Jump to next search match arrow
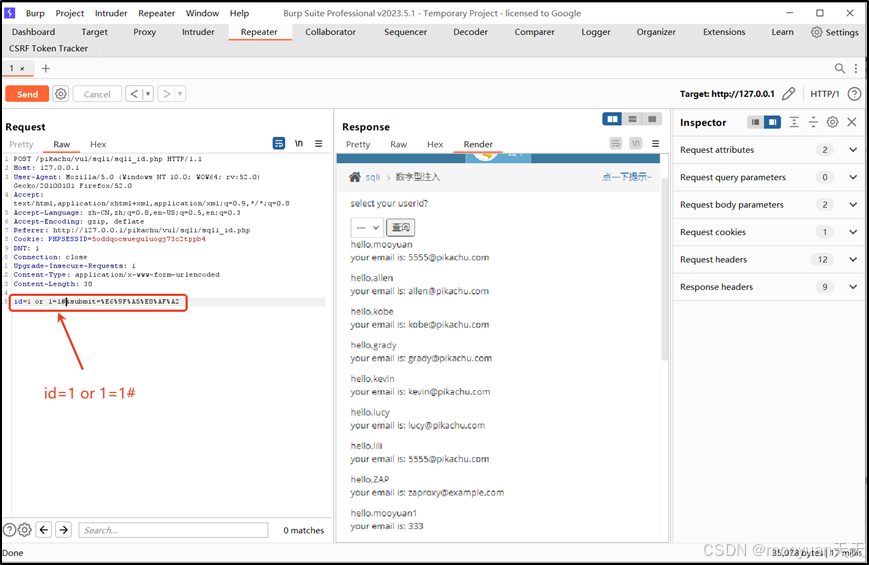This screenshot has width=869, height=565. point(64,530)
